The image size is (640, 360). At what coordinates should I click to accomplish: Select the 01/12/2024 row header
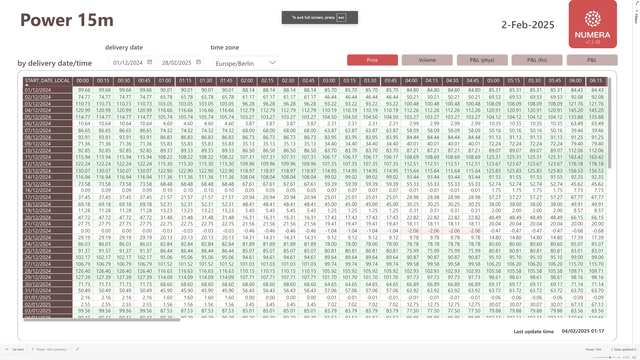(48, 90)
